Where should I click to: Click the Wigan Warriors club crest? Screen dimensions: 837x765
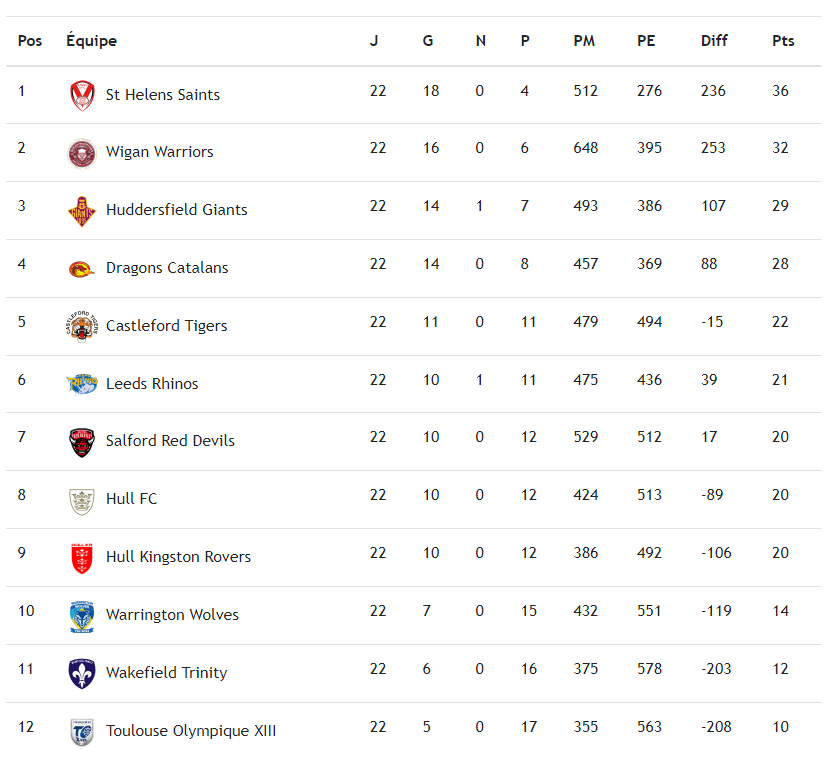click(82, 153)
